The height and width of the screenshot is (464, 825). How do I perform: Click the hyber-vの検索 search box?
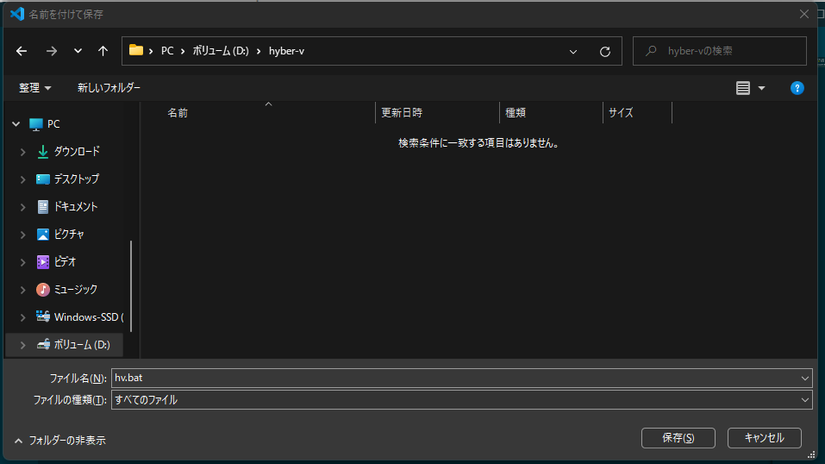[x=719, y=51]
